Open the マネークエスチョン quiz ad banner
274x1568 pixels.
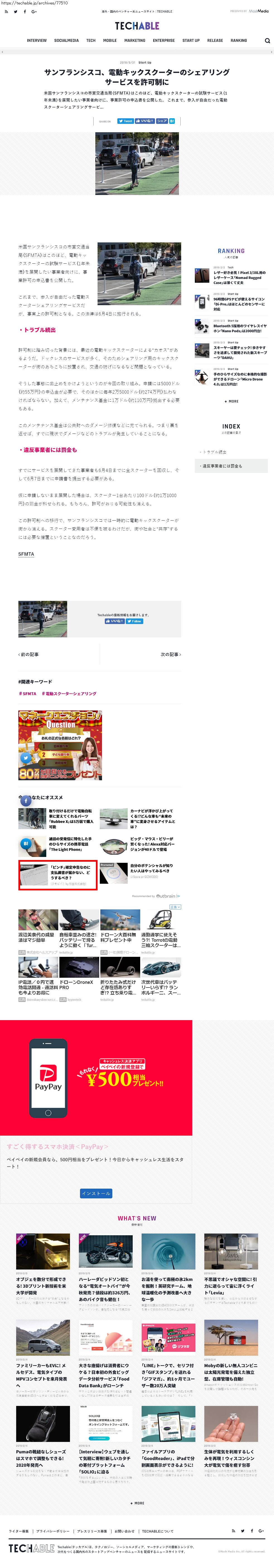60,746
